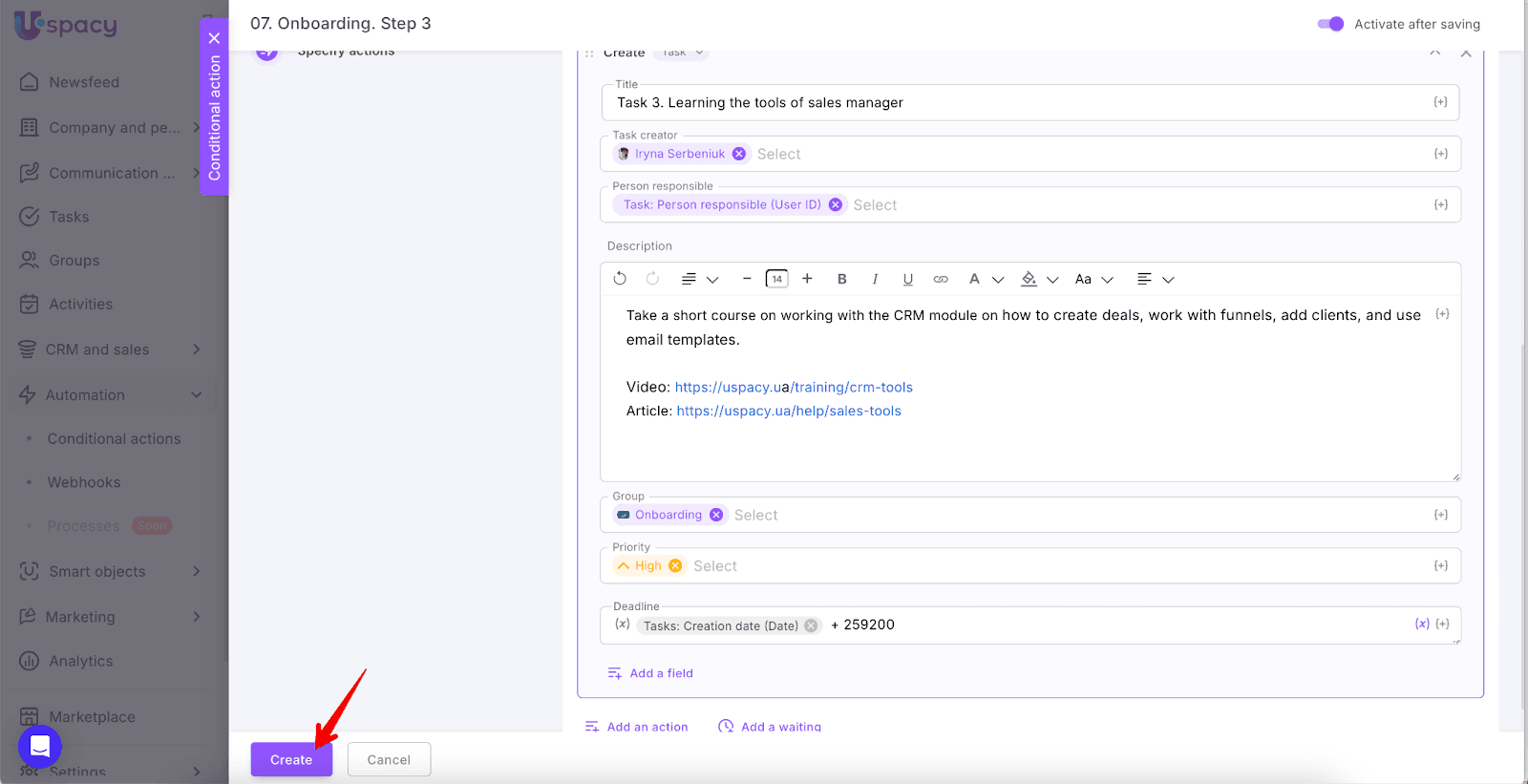Go to Webhooks in the sidebar
Viewport: 1528px width, 784px height.
click(x=84, y=482)
